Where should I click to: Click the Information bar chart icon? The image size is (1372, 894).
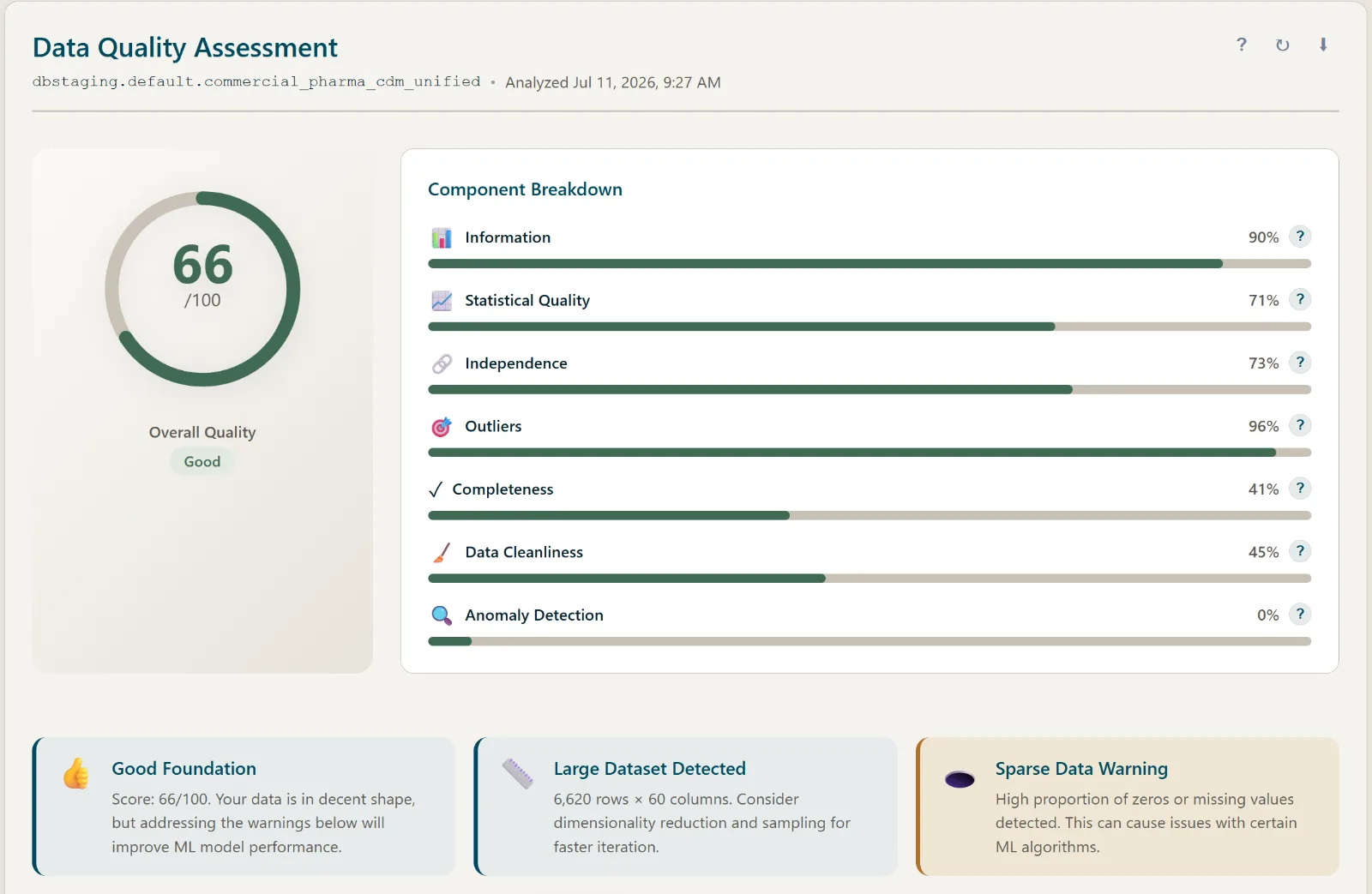442,237
